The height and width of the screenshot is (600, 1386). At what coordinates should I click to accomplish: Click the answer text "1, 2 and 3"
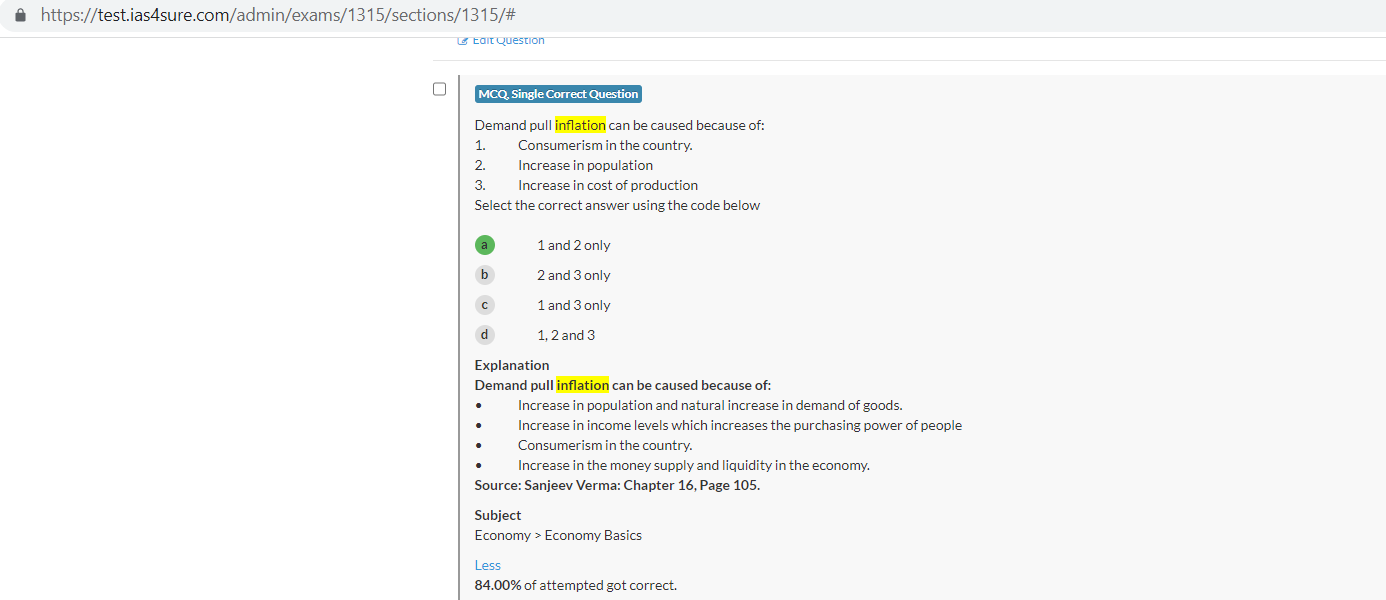click(566, 335)
